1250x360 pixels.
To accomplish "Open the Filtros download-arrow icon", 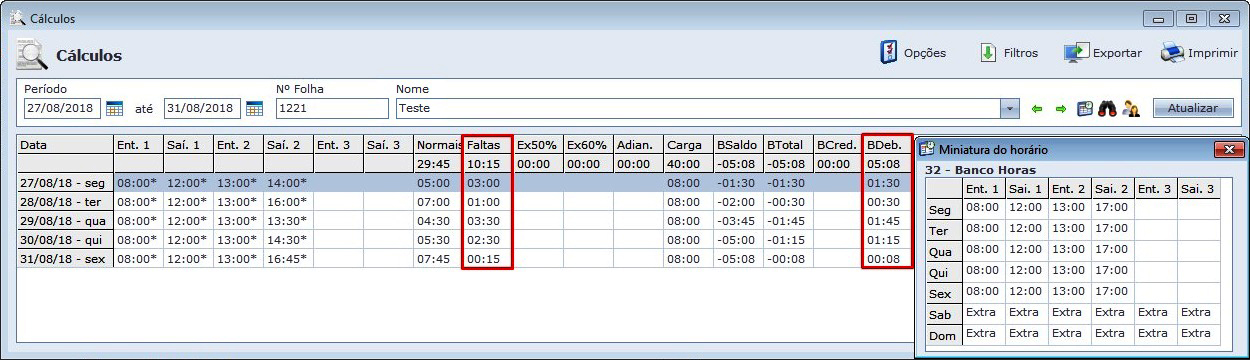I will pyautogui.click(x=988, y=53).
